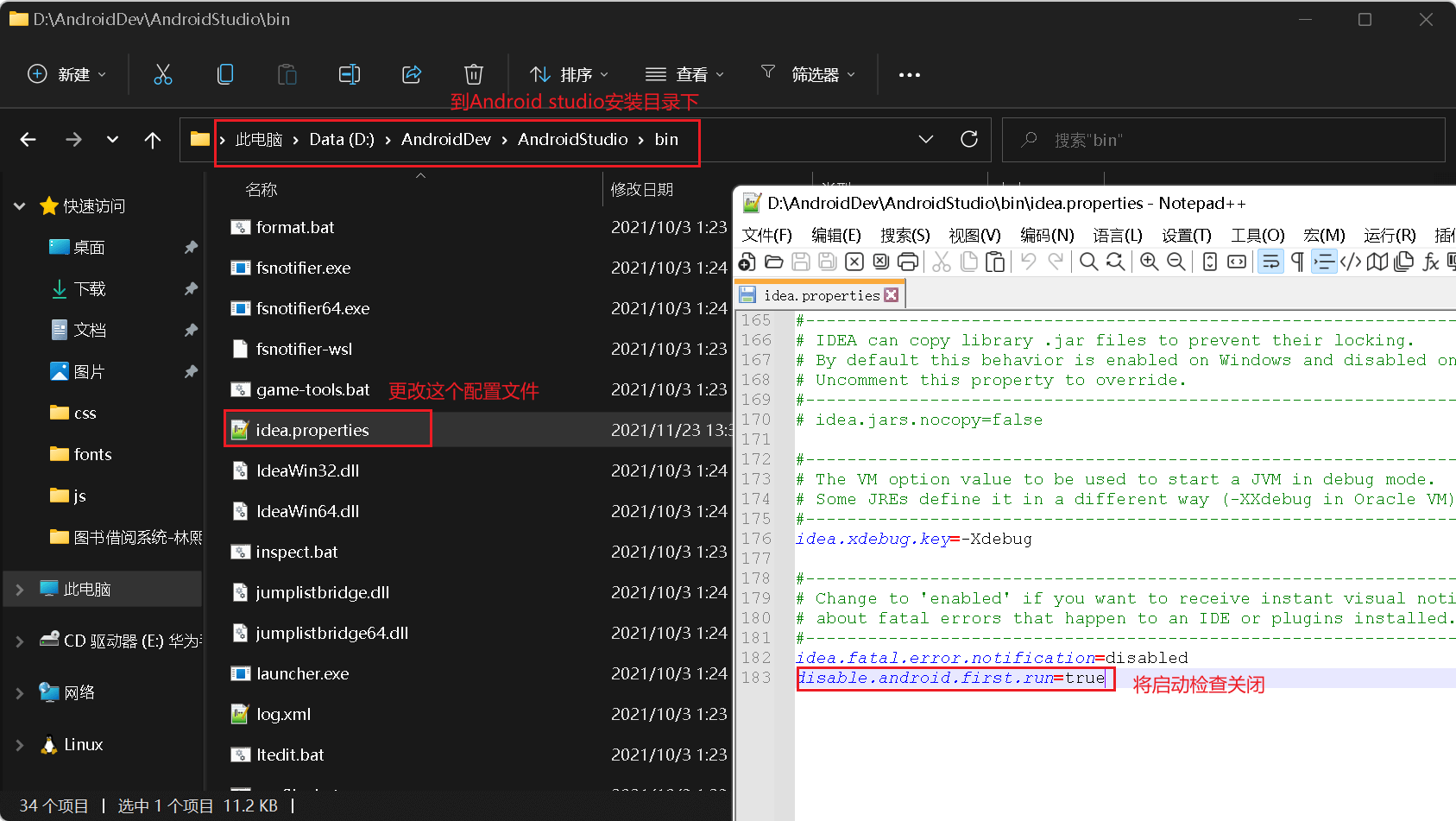
Task: Click the Notepad++ Print icon
Action: pos(908,262)
